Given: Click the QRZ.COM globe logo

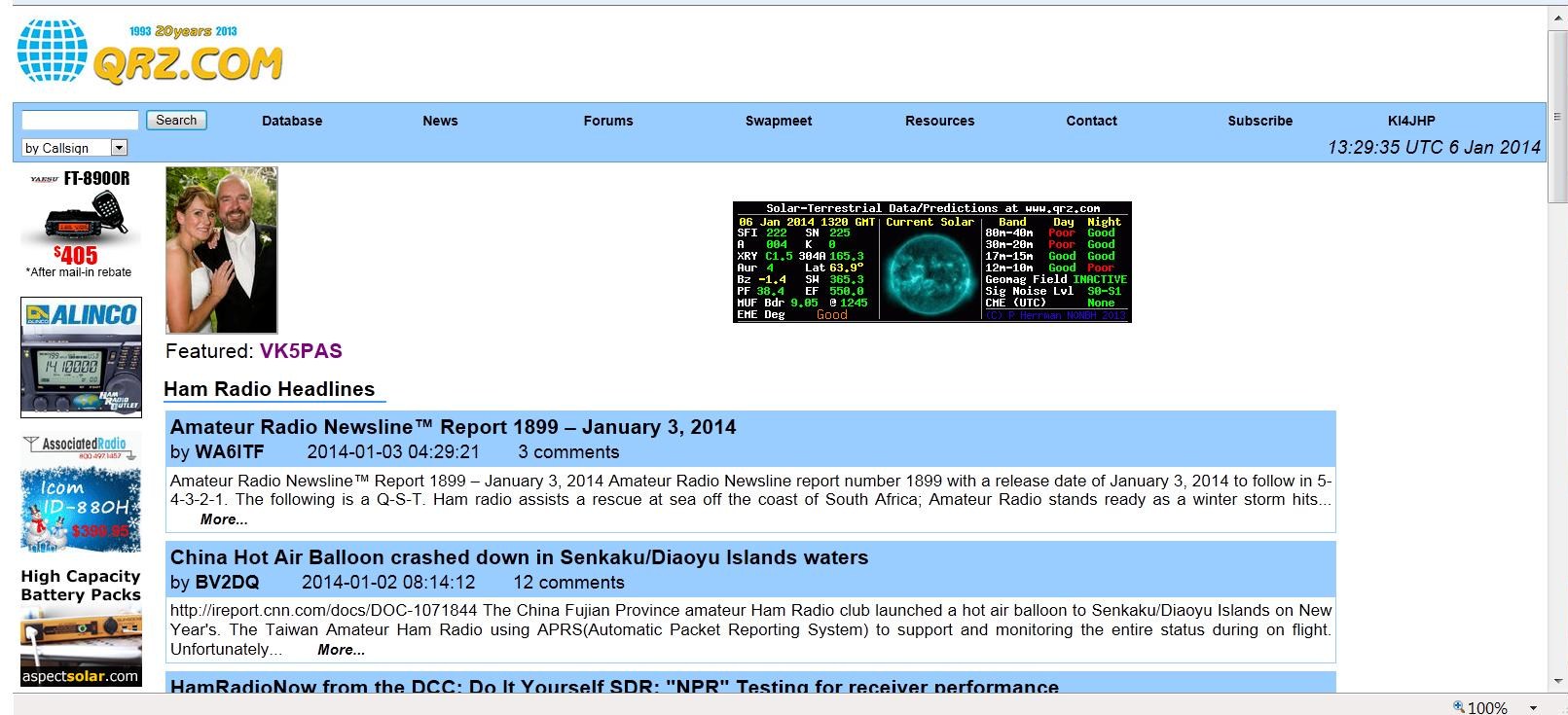Looking at the screenshot, I should (x=53, y=51).
